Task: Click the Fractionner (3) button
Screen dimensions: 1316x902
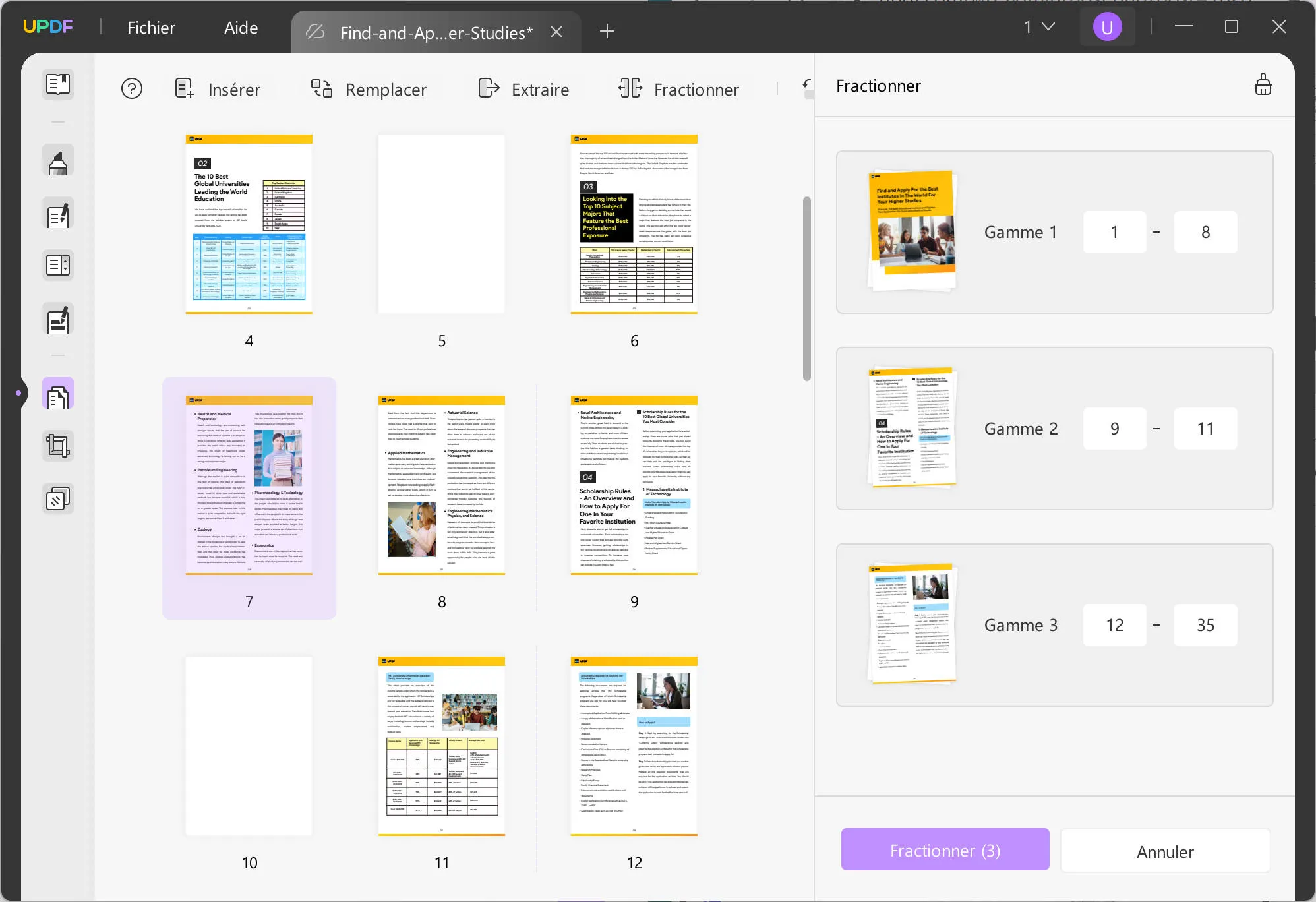Action: pos(944,850)
